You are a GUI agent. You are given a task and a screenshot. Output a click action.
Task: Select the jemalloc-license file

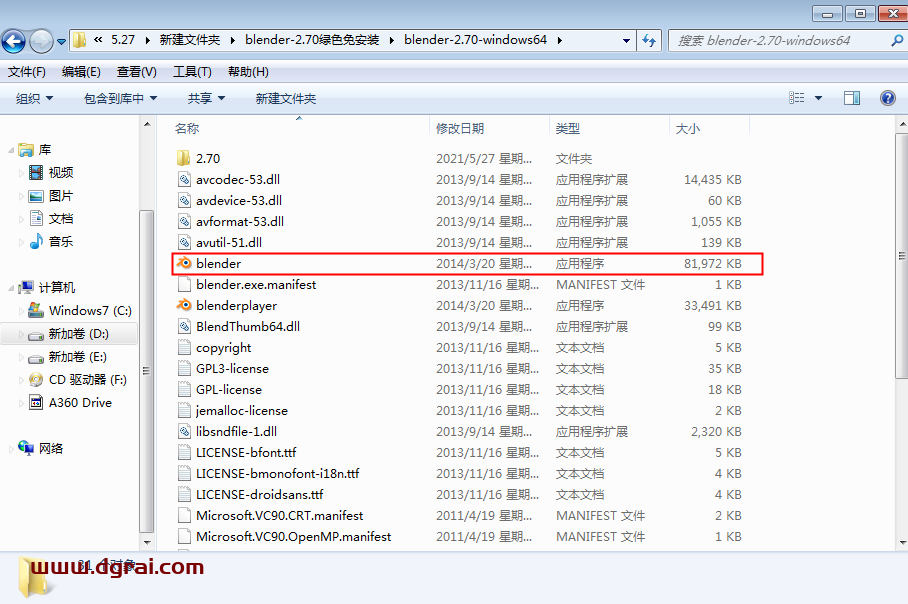click(241, 411)
